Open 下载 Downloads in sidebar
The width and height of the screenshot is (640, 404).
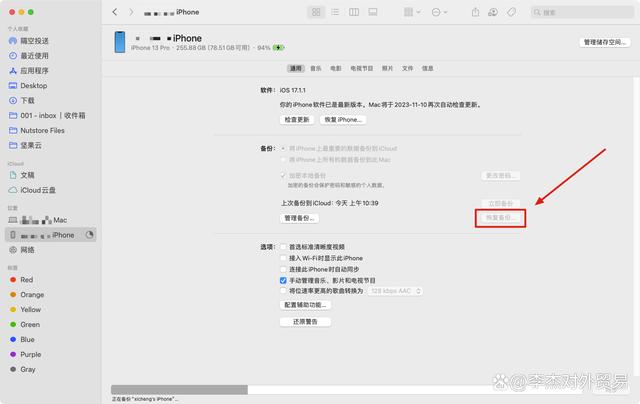(22, 100)
